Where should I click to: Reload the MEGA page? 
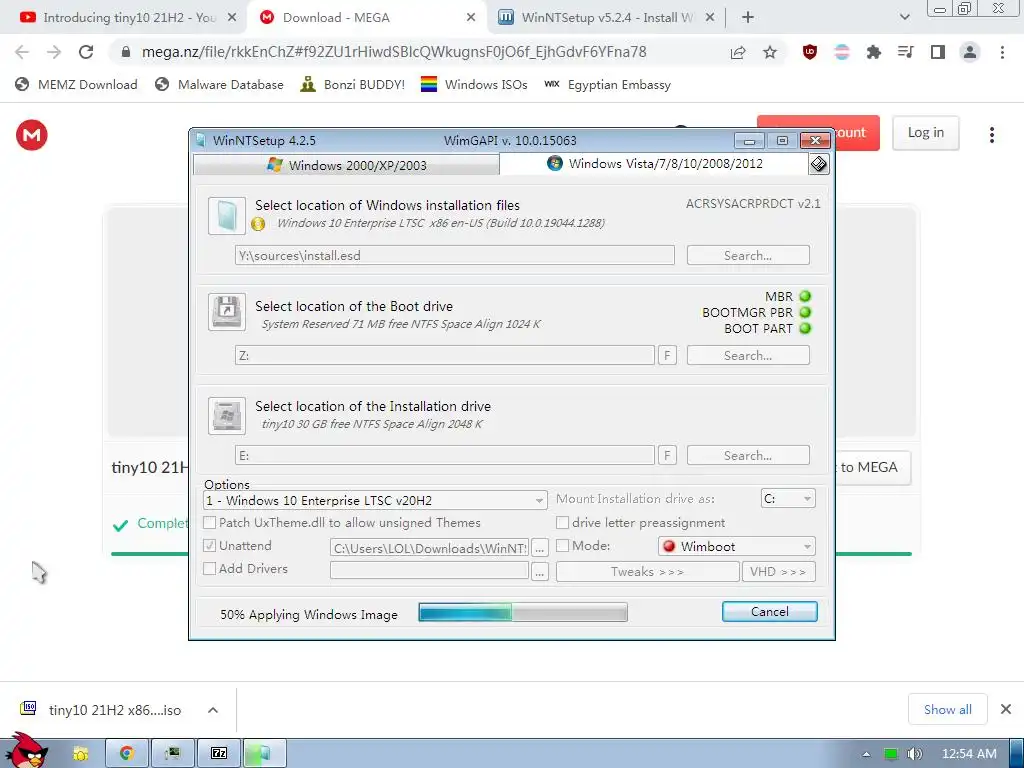point(86,52)
